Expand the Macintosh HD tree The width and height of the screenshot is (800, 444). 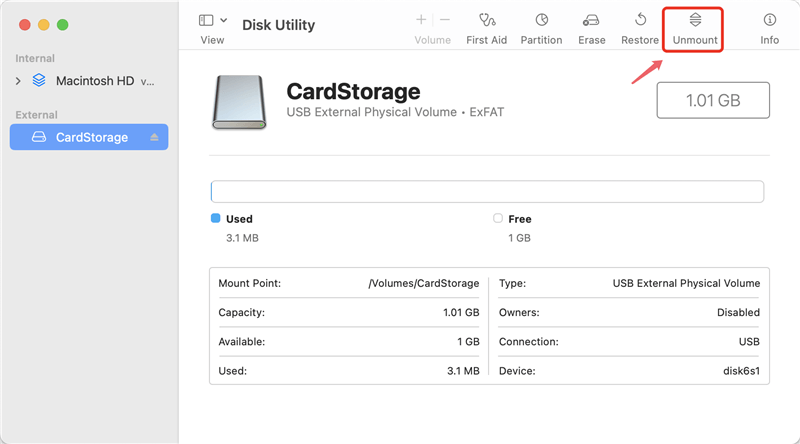coord(18,81)
